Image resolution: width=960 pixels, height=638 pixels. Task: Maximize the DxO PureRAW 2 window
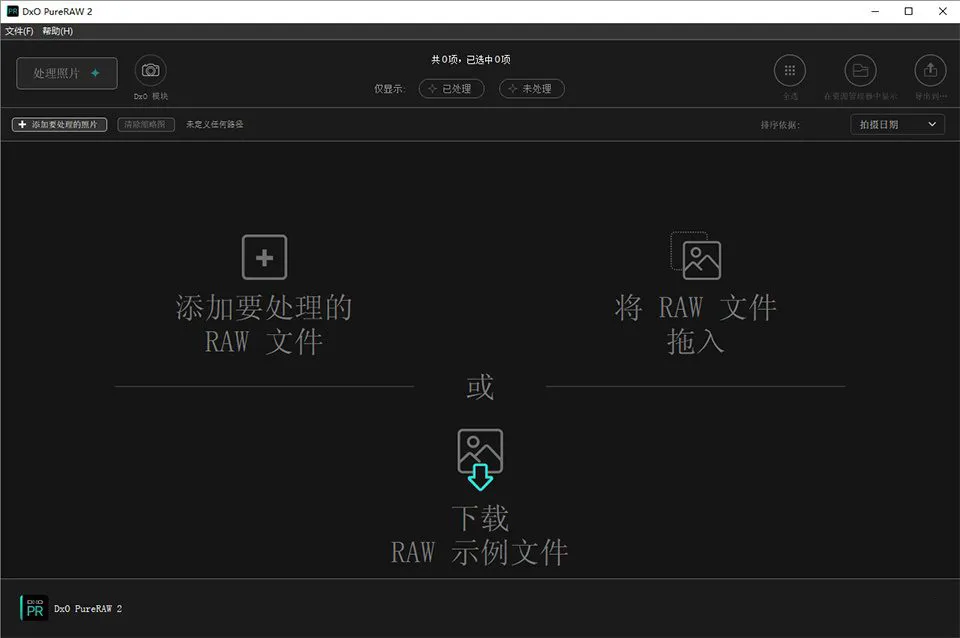tap(908, 11)
